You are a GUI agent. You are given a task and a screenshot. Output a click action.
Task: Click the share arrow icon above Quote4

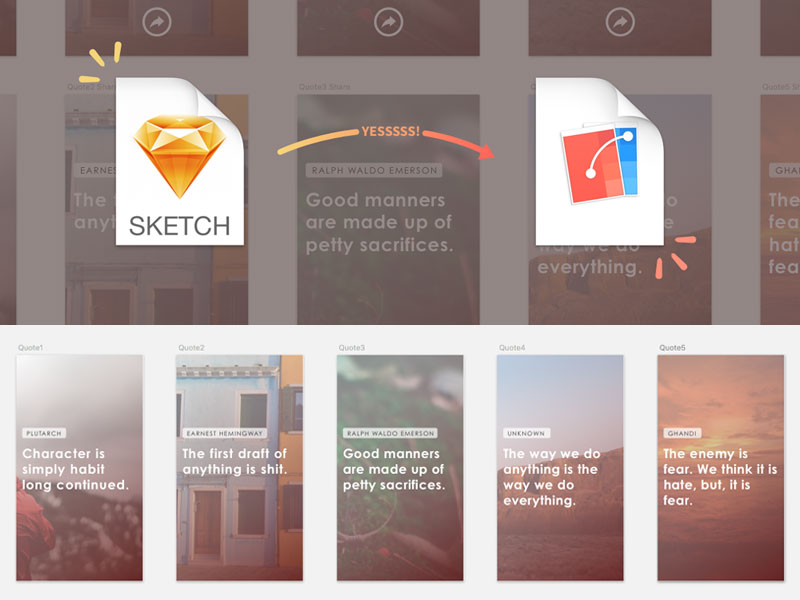620,22
